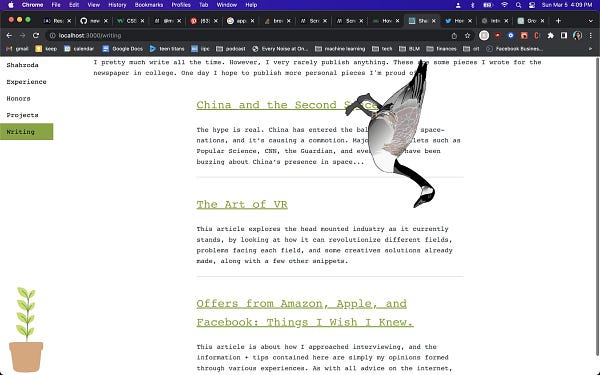Open macOS Control Center
The image size is (600, 375).
(532, 5)
